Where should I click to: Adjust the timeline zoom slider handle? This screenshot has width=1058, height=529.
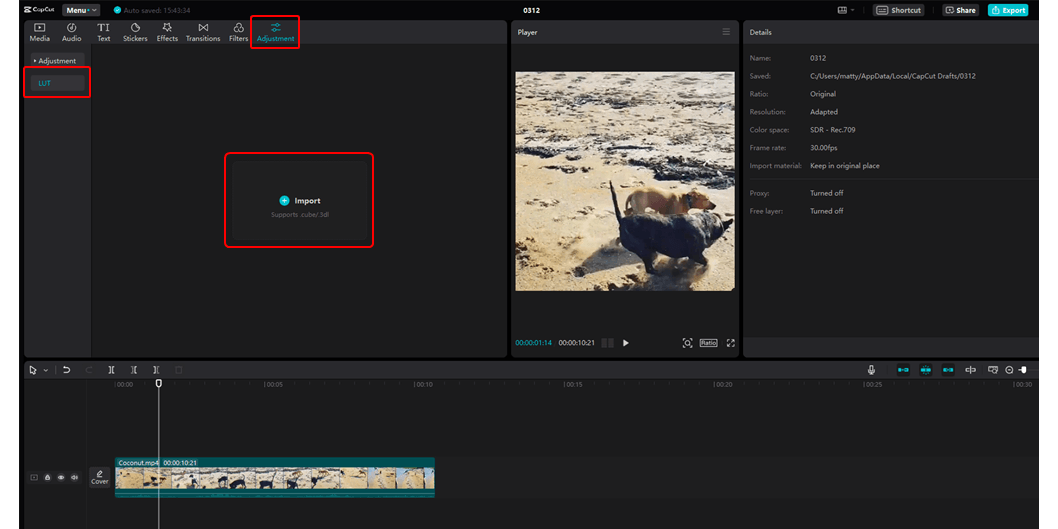(1023, 370)
